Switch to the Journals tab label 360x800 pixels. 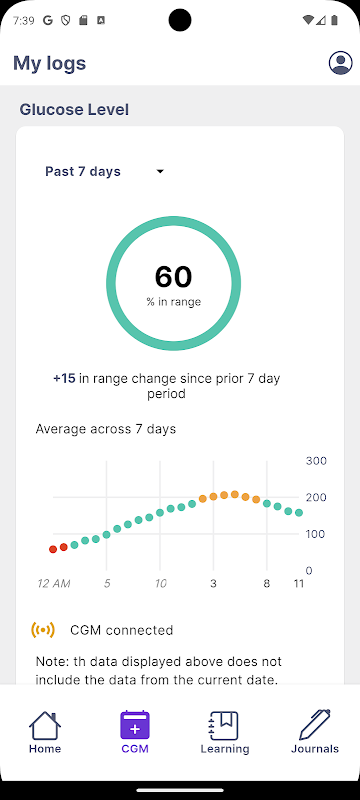click(315, 749)
